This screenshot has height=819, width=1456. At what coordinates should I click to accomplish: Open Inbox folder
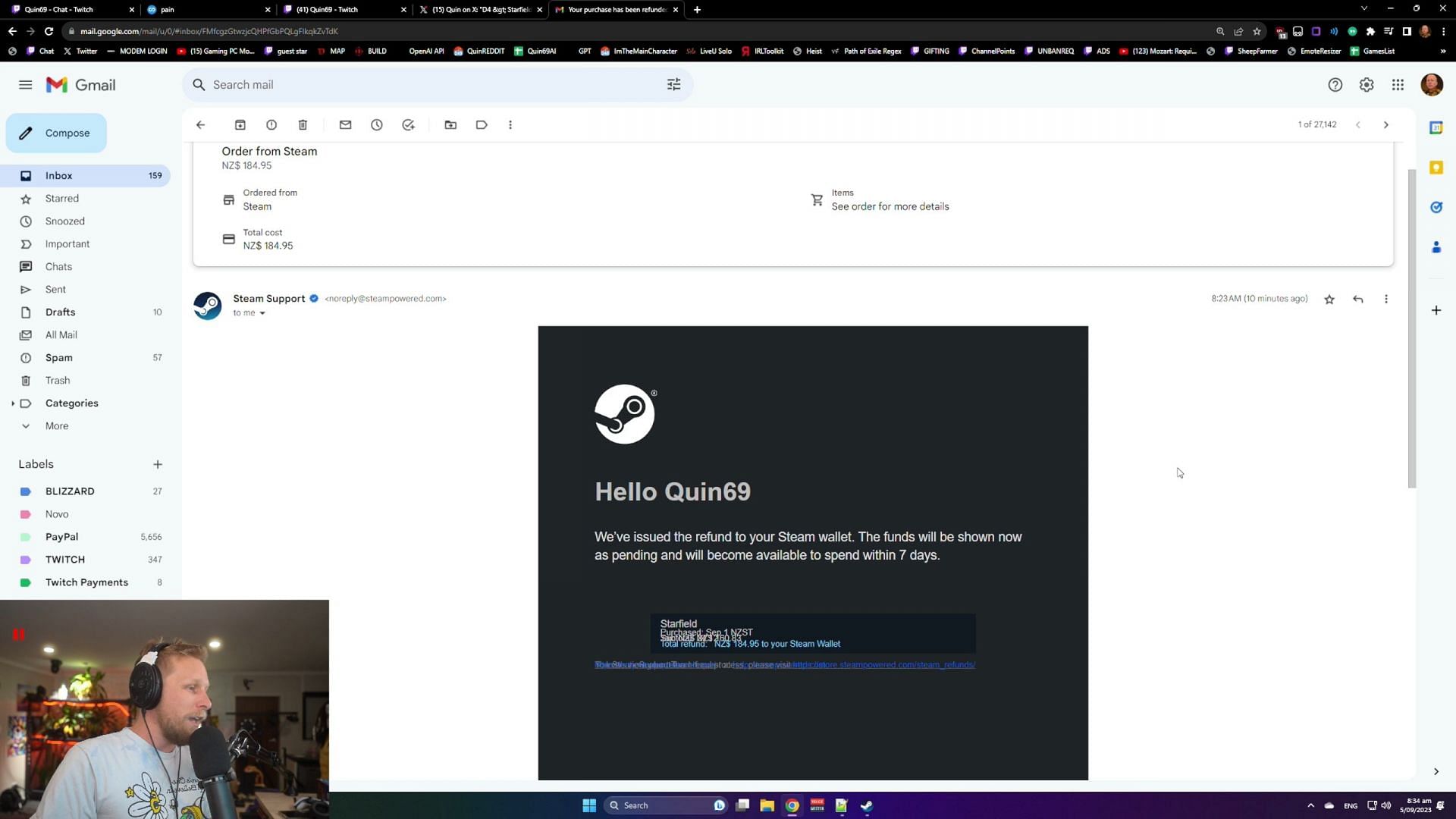click(85, 176)
